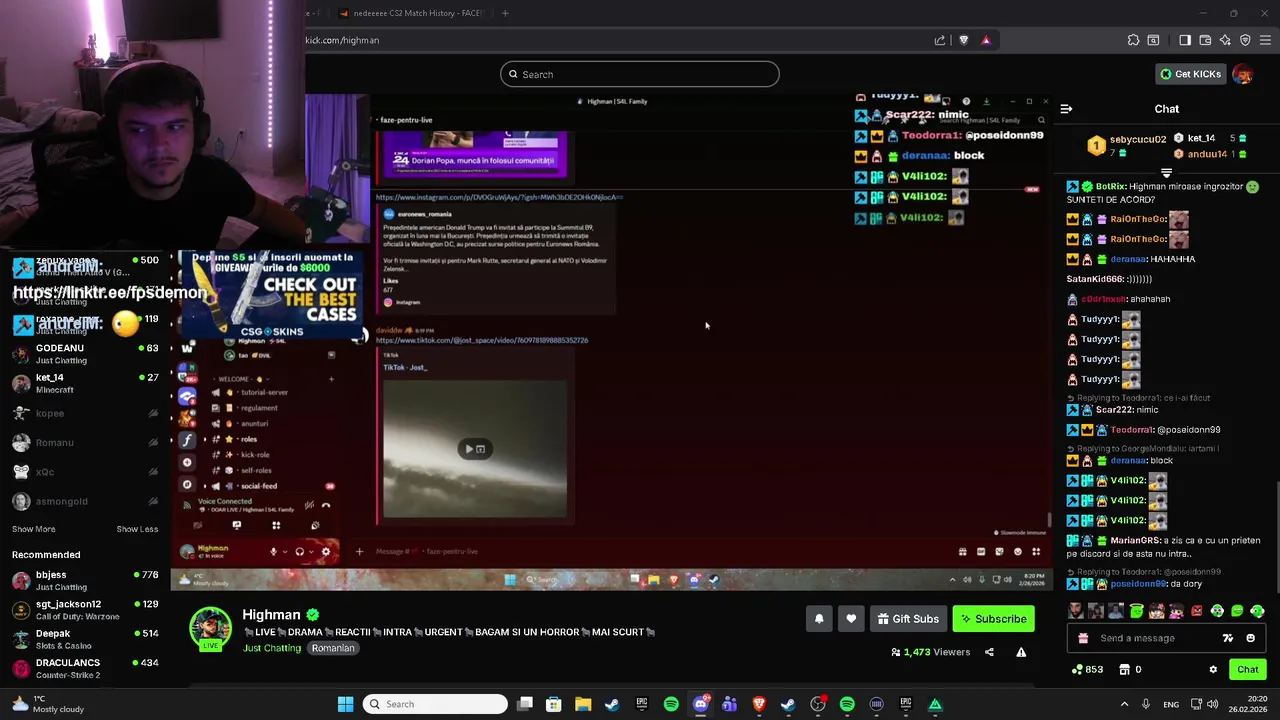Image resolution: width=1280 pixels, height=720 pixels.
Task: Open the browser extensions puzzle icon
Action: 1133,40
